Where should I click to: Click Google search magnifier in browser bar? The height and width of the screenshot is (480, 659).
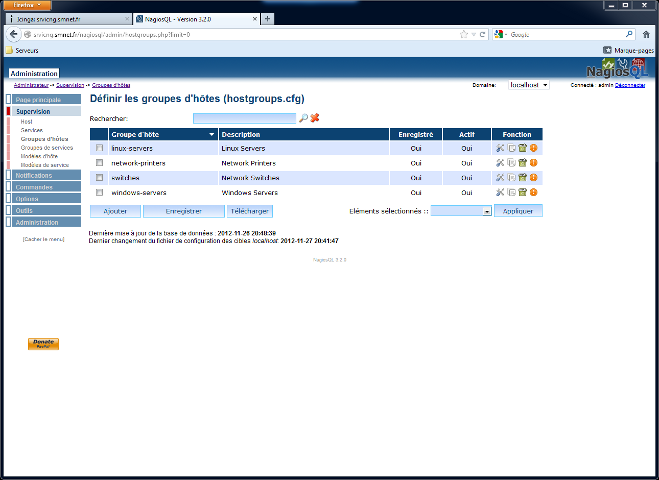(629, 34)
